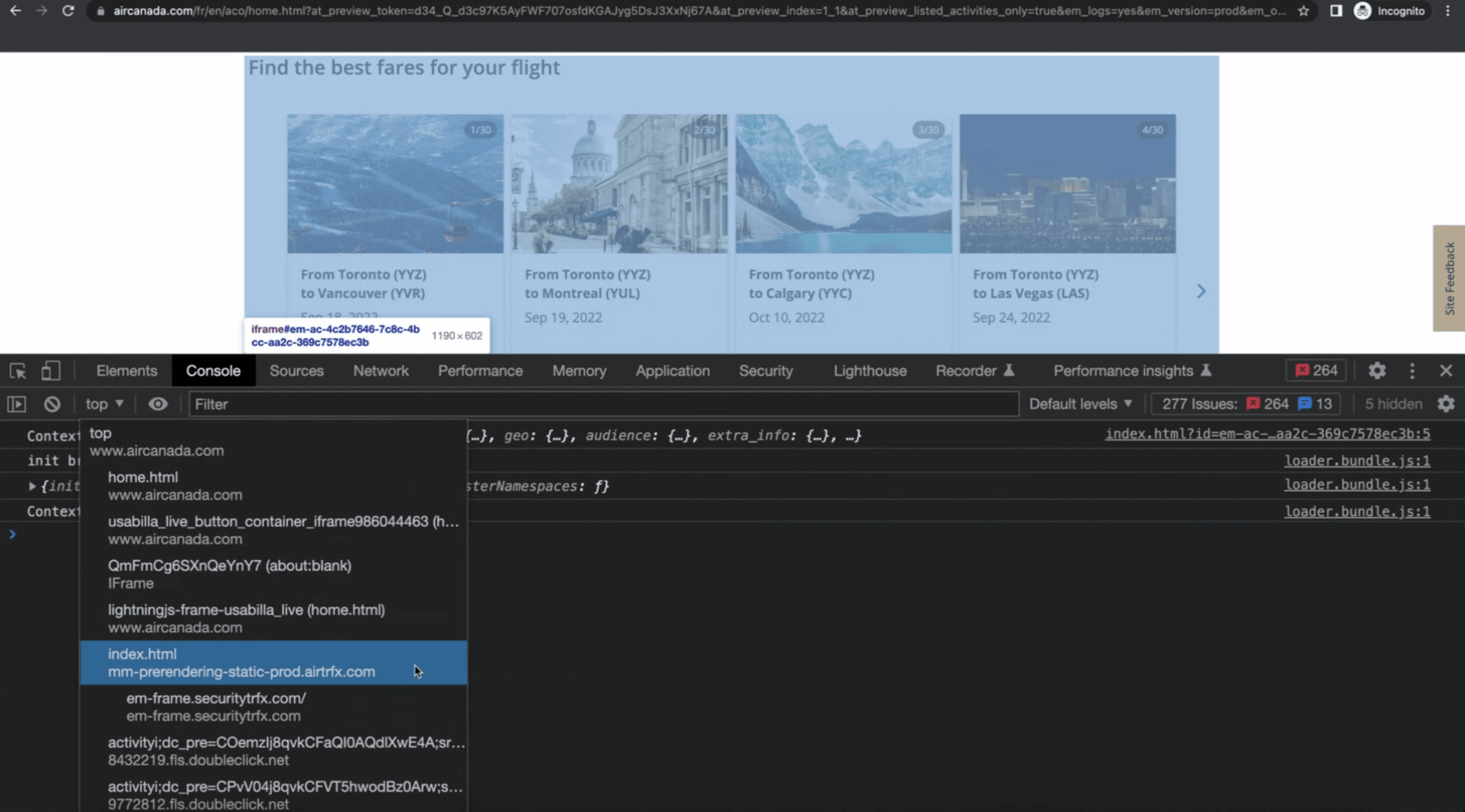1465x812 pixels.
Task: Open the last loader.bundle.js:1 source link
Action: [x=1357, y=511]
